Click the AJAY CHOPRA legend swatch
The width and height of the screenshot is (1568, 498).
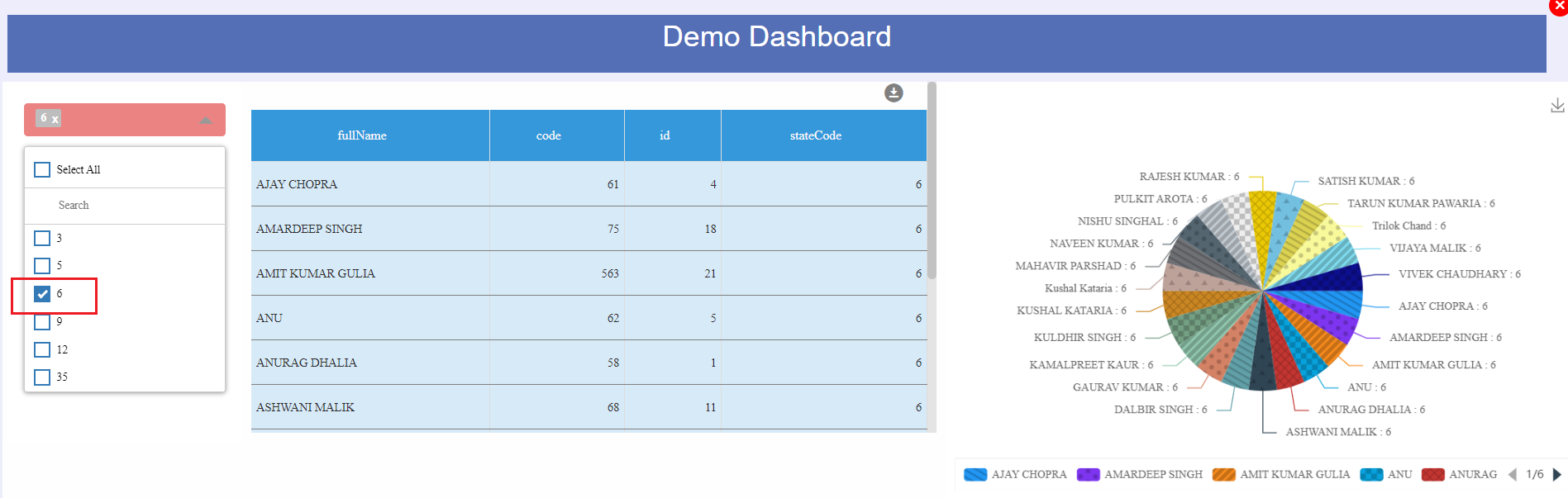click(975, 474)
